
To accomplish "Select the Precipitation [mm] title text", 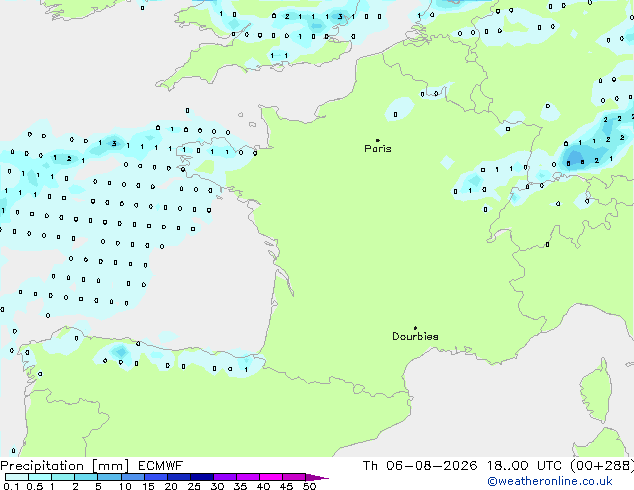I will [65, 466].
